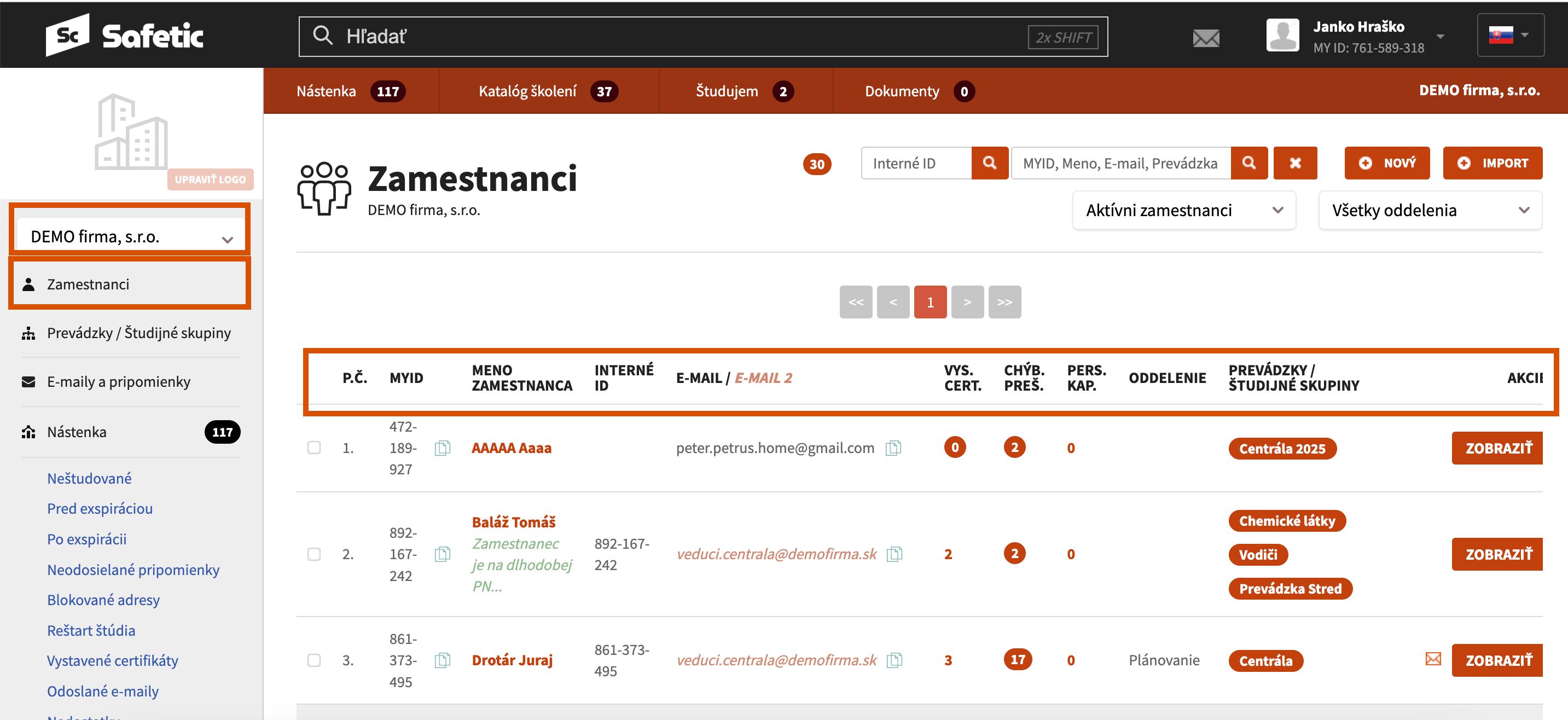Click the Zamestnanci group icon beside the heading
The image size is (1568, 720).
pyautogui.click(x=324, y=188)
